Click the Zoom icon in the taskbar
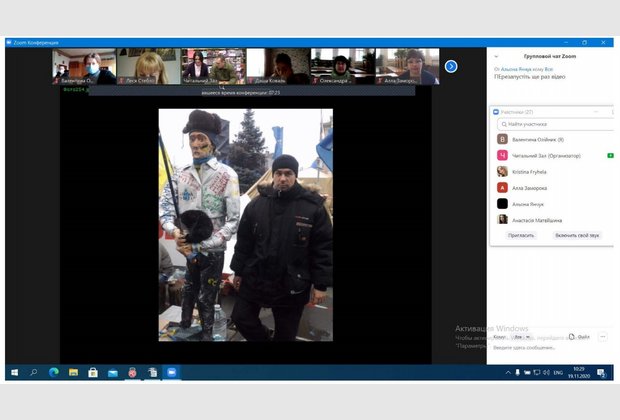 [171, 372]
